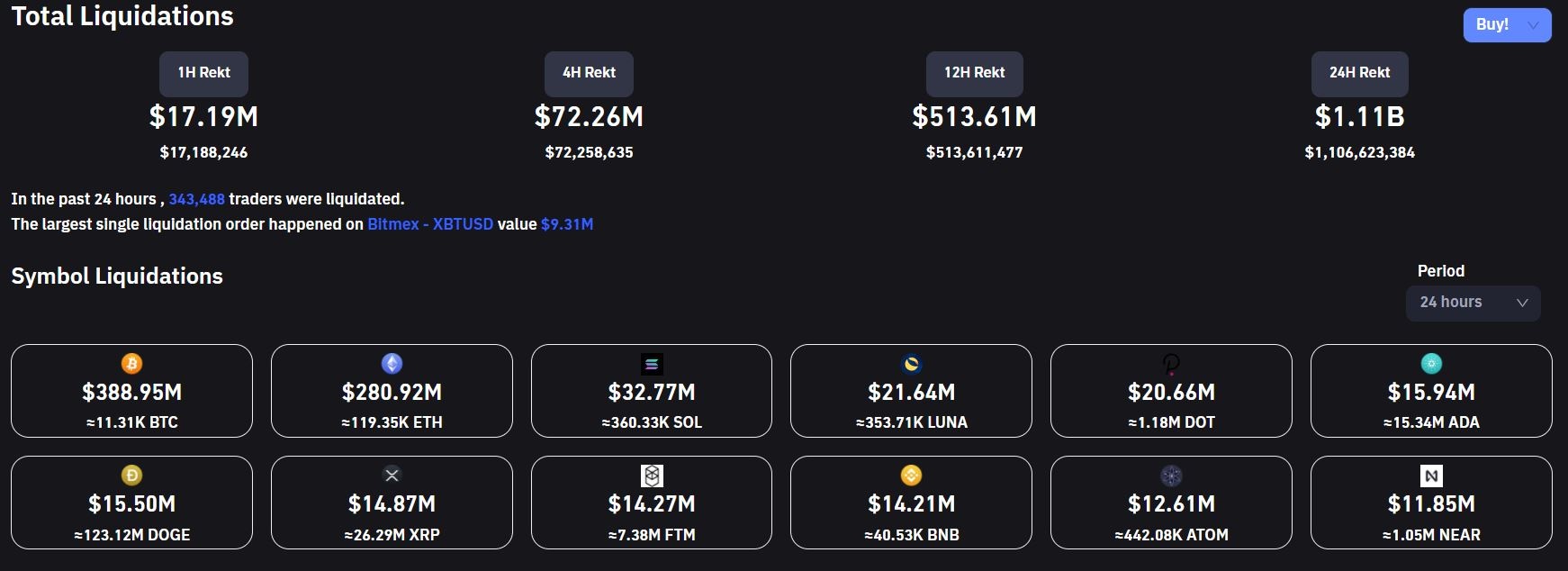Click the 343,488 traders link

click(196, 199)
